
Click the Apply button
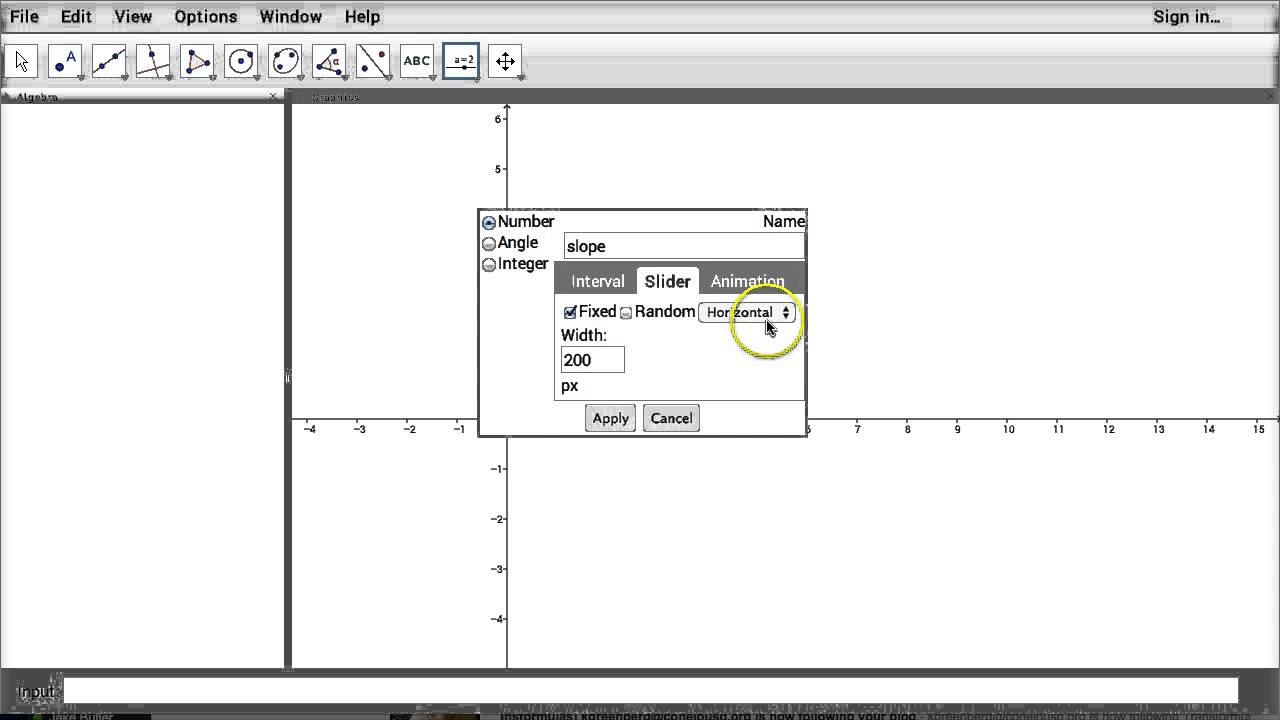point(610,418)
